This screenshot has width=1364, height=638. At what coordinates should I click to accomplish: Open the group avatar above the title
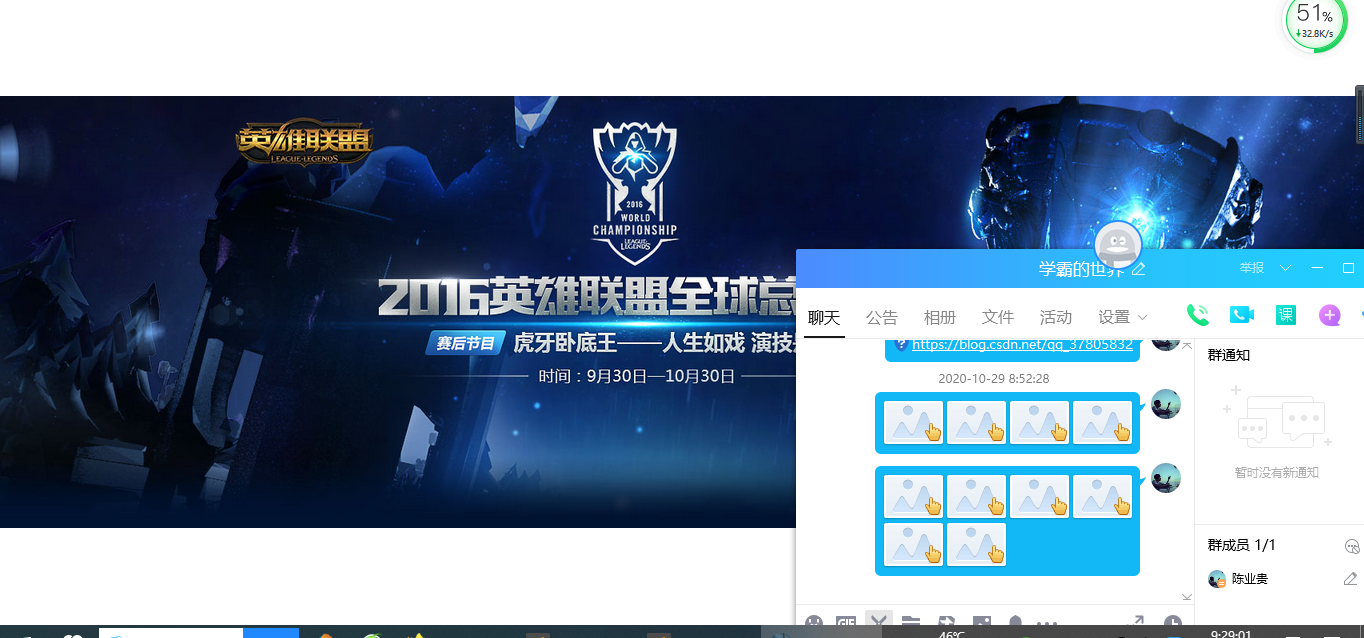(x=1118, y=246)
